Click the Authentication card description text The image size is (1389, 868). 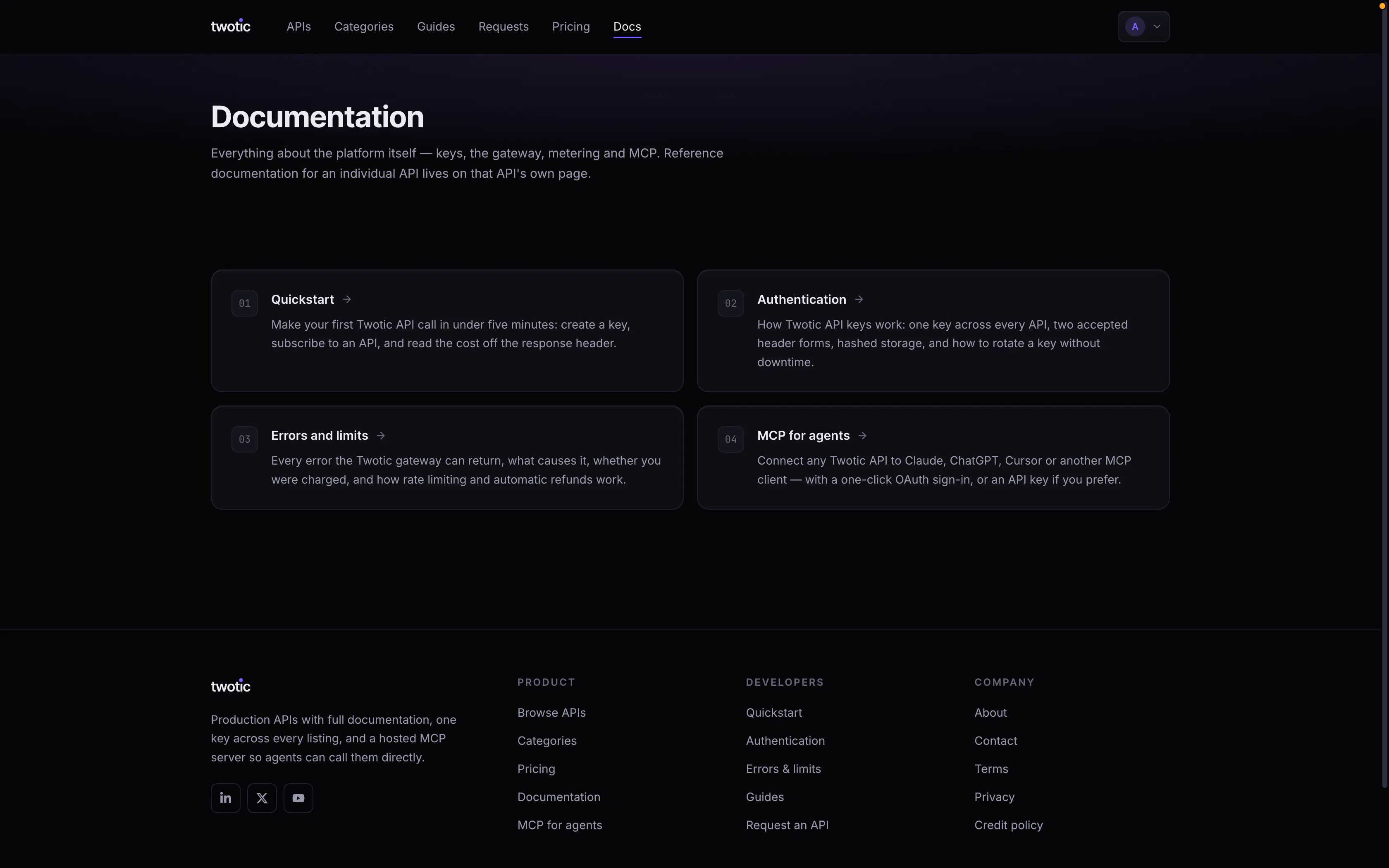tap(943, 343)
